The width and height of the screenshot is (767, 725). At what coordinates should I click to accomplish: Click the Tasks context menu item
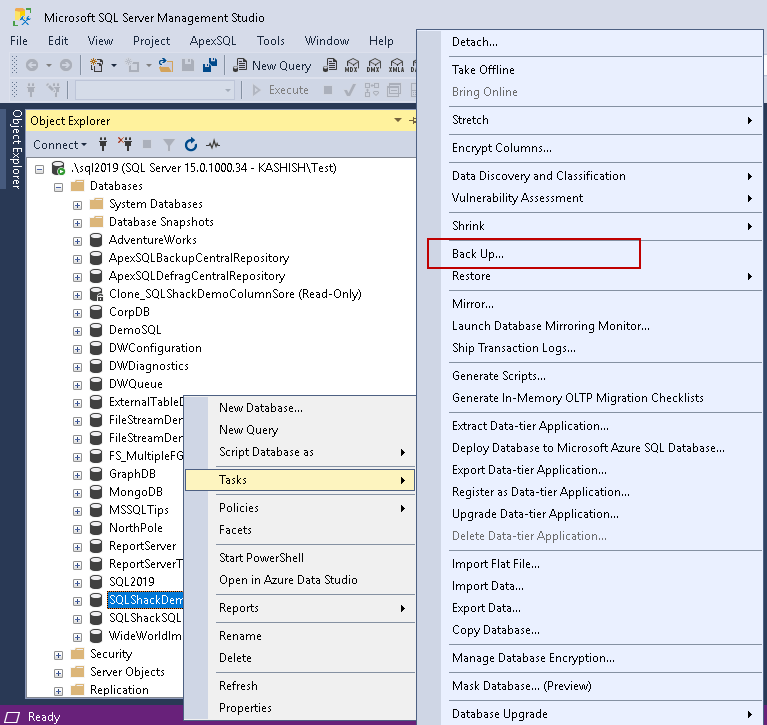click(x=300, y=480)
